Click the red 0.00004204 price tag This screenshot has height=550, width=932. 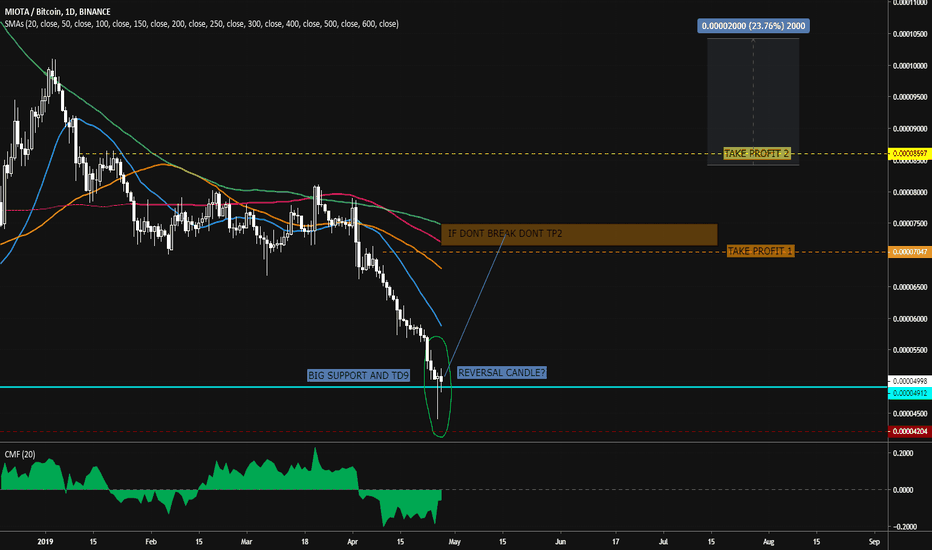(x=909, y=431)
